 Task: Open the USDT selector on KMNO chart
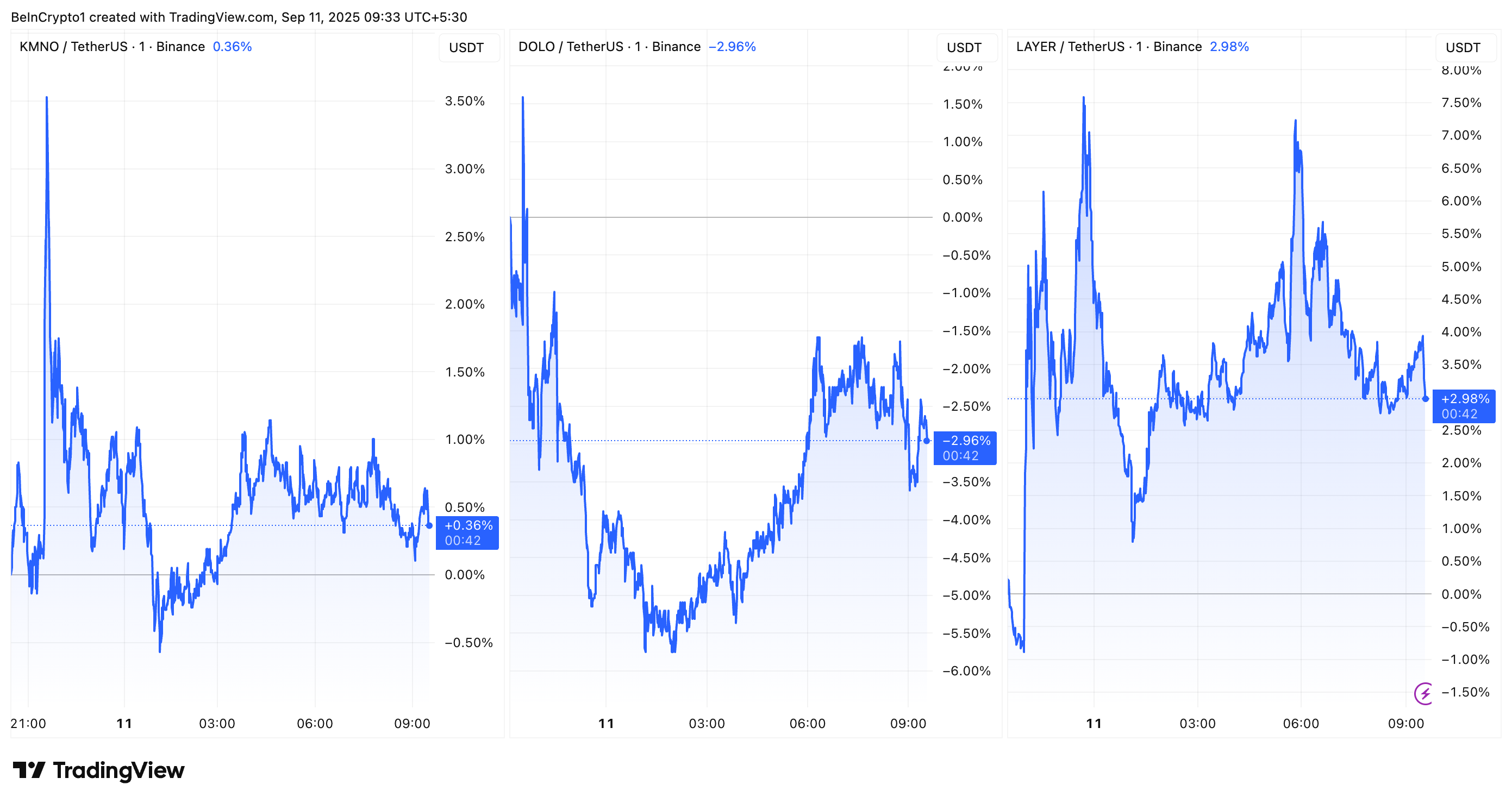(x=467, y=47)
